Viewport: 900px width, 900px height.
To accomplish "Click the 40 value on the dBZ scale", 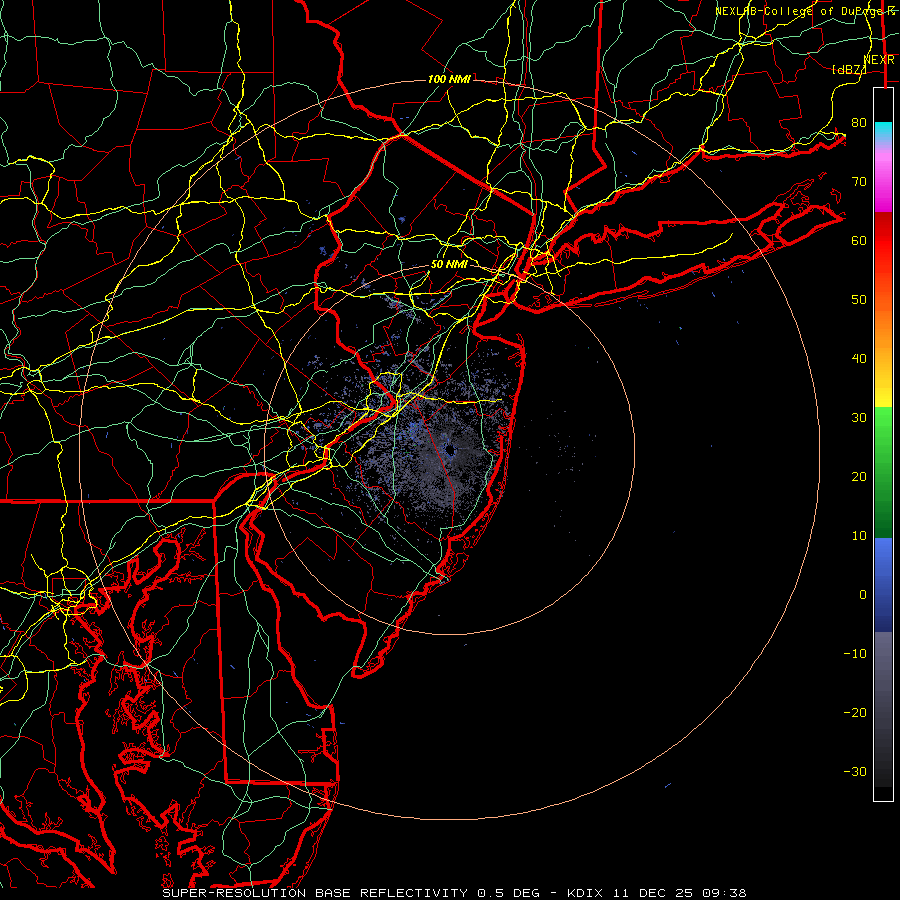I will [859, 359].
